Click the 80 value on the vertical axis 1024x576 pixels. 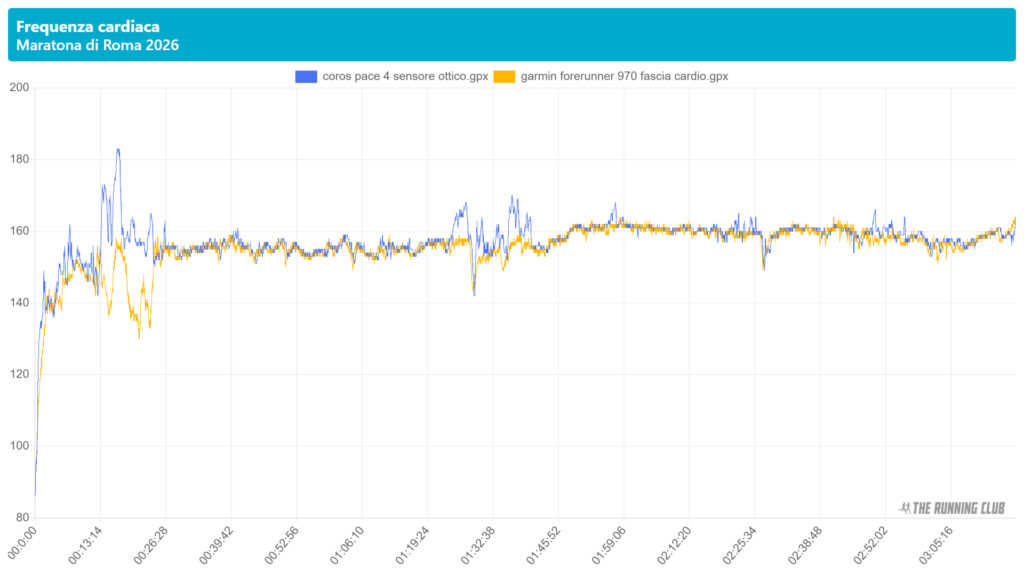(x=21, y=517)
